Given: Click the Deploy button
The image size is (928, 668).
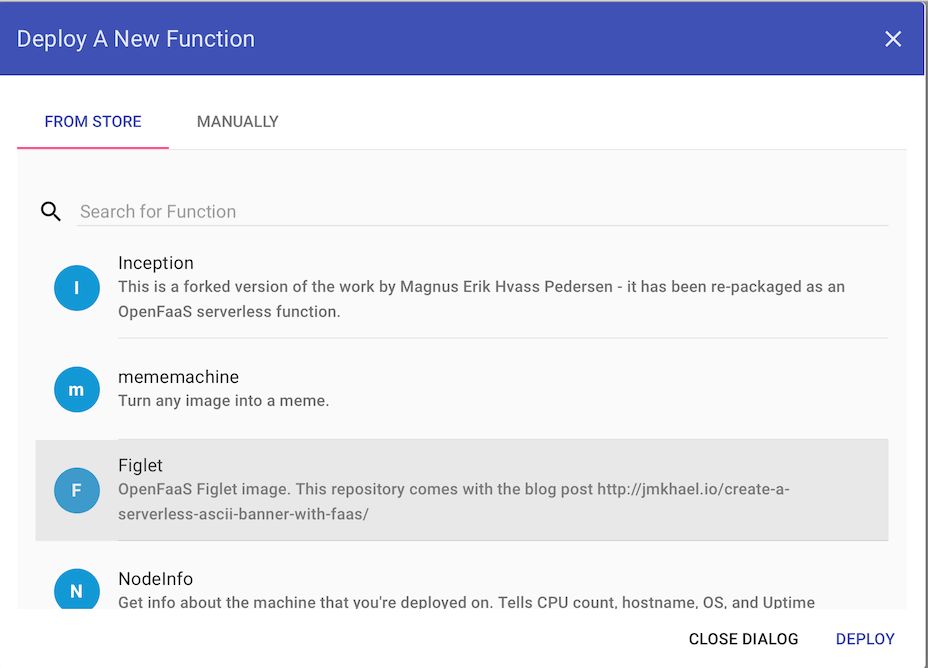Looking at the screenshot, I should tap(865, 639).
